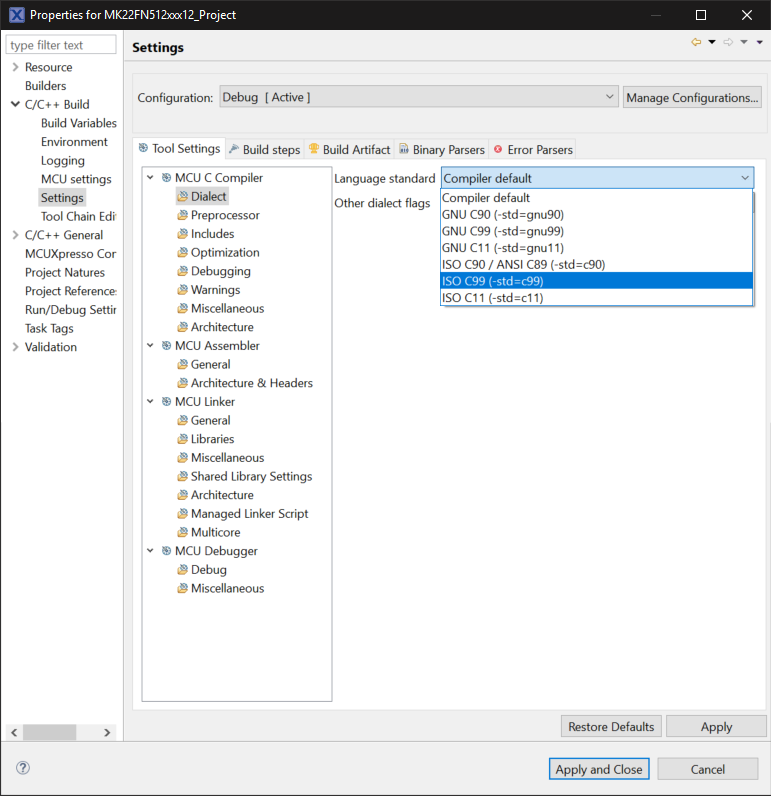Click Apply and Close button
The width and height of the screenshot is (771, 796).
point(599,769)
